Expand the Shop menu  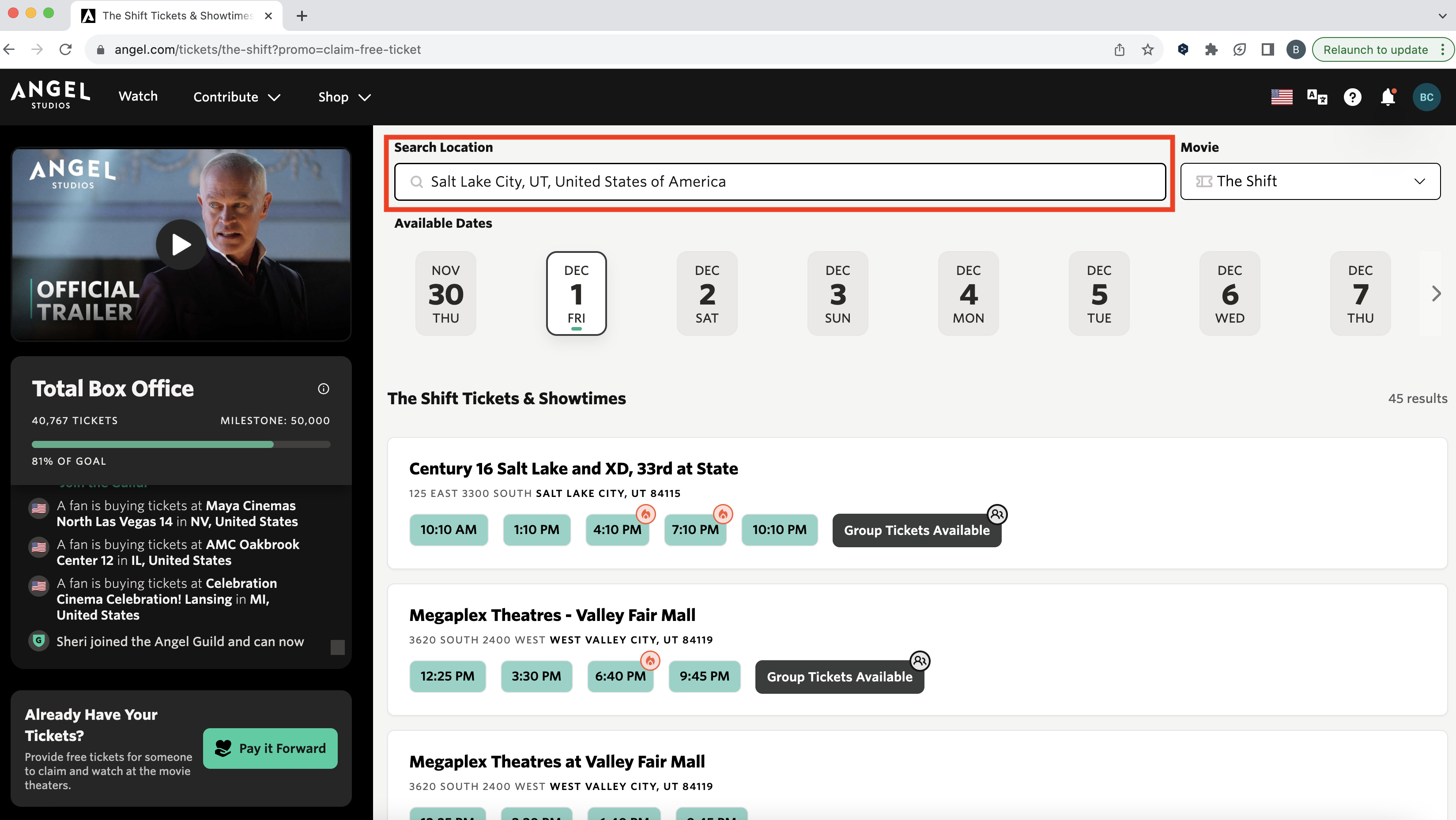[343, 97]
